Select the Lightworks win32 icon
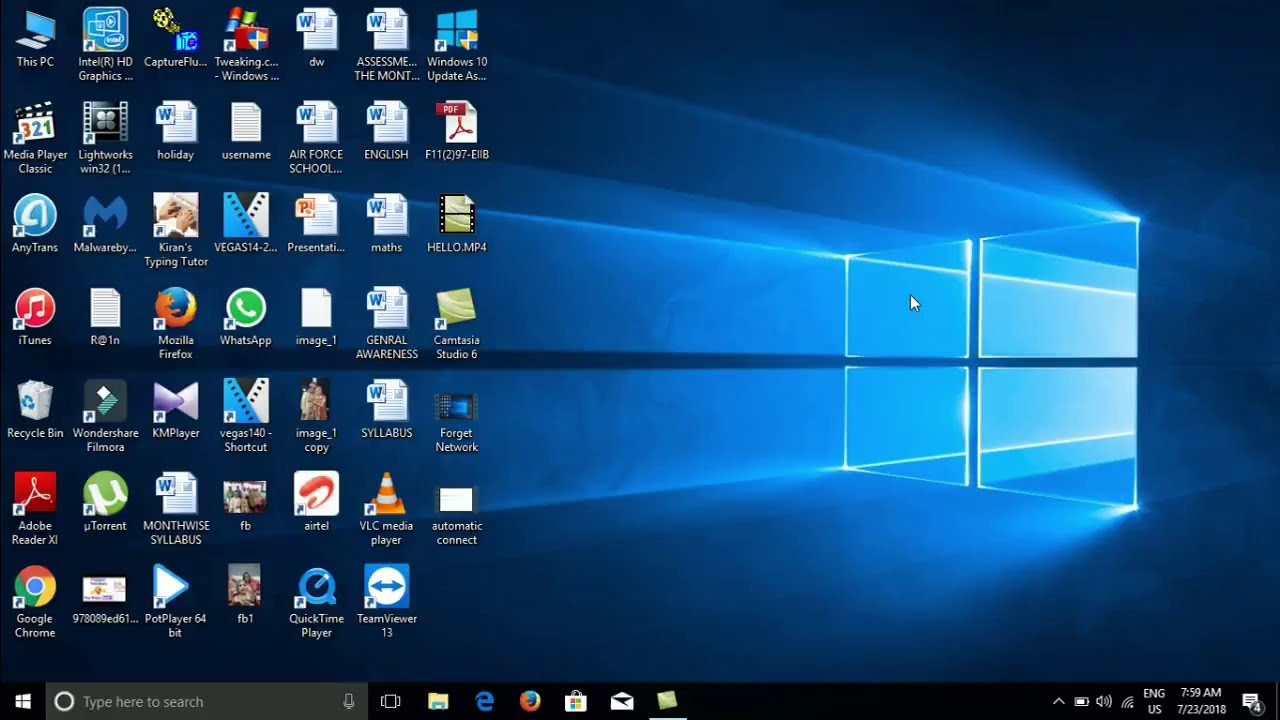Image resolution: width=1280 pixels, height=720 pixels. pos(105,138)
